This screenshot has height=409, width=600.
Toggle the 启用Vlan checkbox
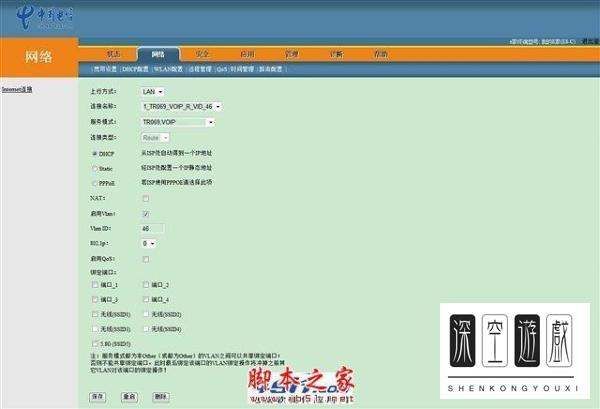[146, 213]
